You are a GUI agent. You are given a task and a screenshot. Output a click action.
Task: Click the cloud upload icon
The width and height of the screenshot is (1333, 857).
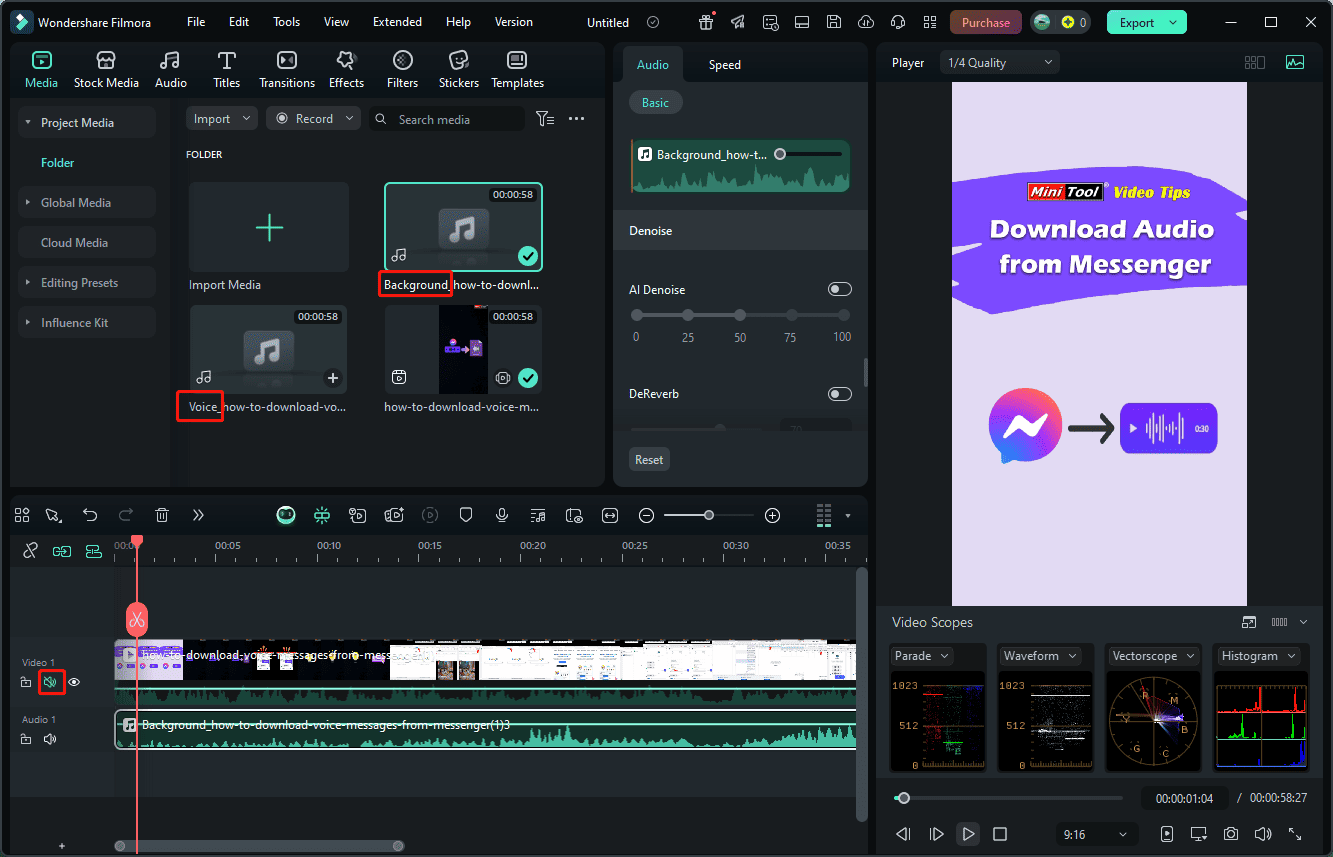[866, 22]
